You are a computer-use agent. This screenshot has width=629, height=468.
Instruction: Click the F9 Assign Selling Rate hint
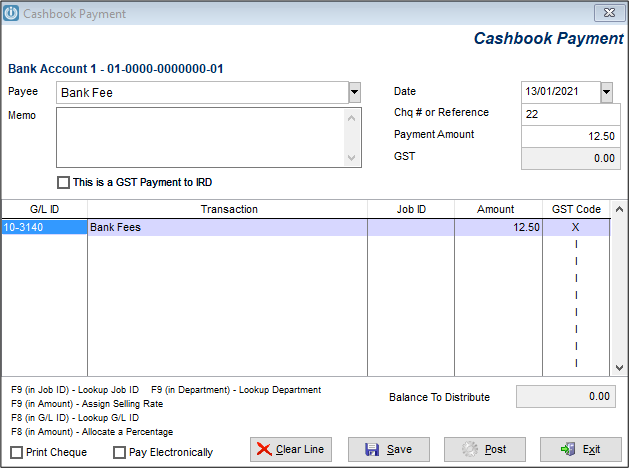pyautogui.click(x=87, y=404)
